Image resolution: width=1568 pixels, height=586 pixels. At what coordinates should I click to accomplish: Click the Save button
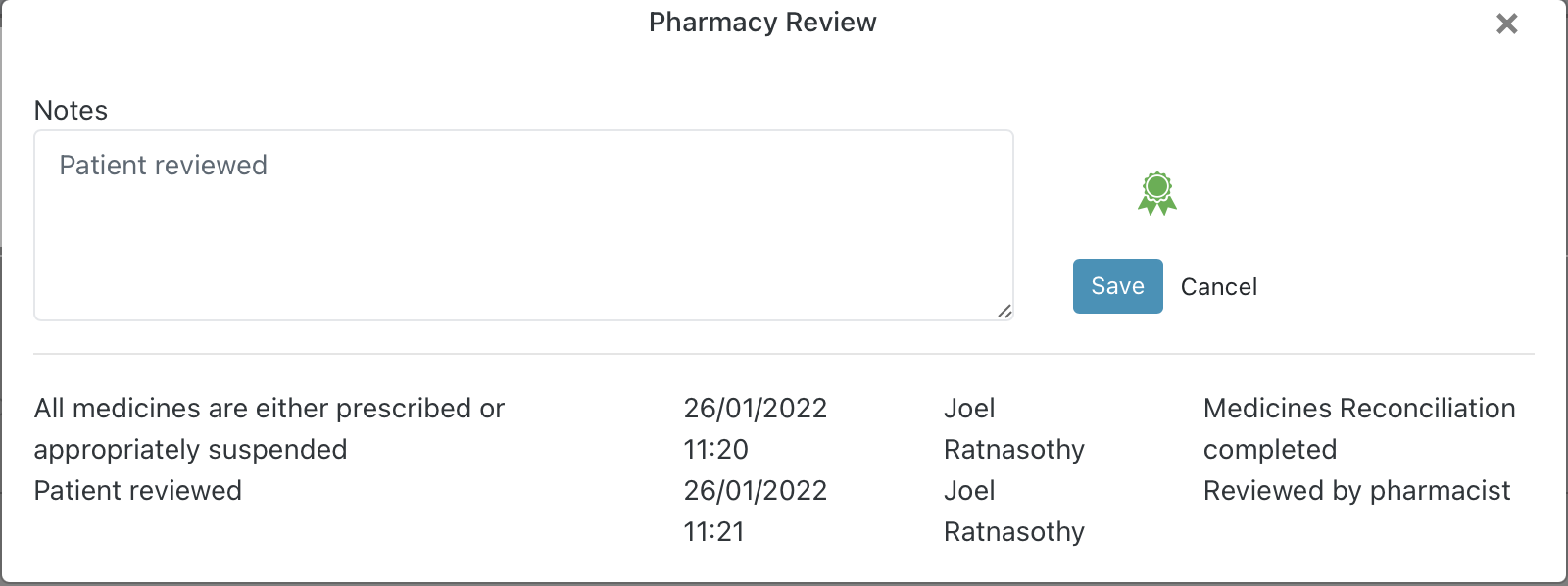(1117, 286)
